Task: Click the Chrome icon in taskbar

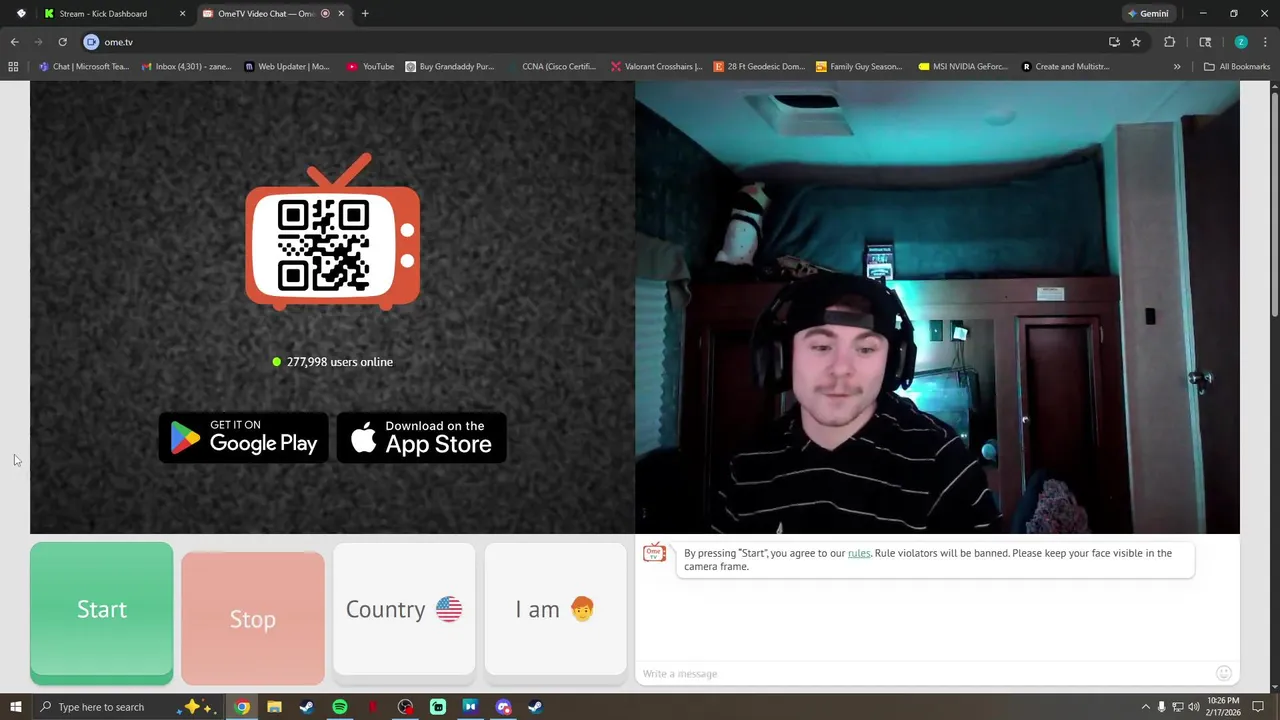Action: (242, 707)
